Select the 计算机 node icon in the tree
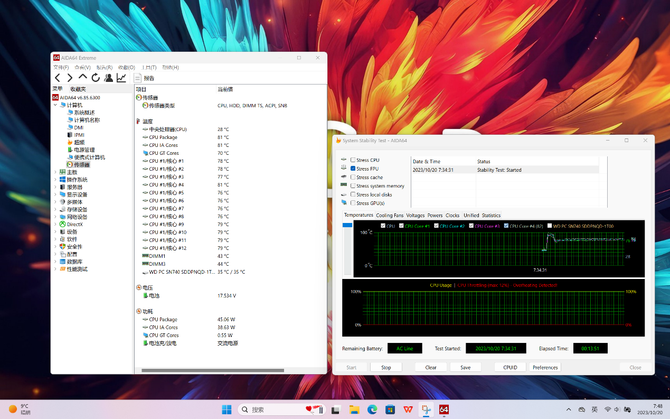The height and width of the screenshot is (419, 670). coord(63,105)
